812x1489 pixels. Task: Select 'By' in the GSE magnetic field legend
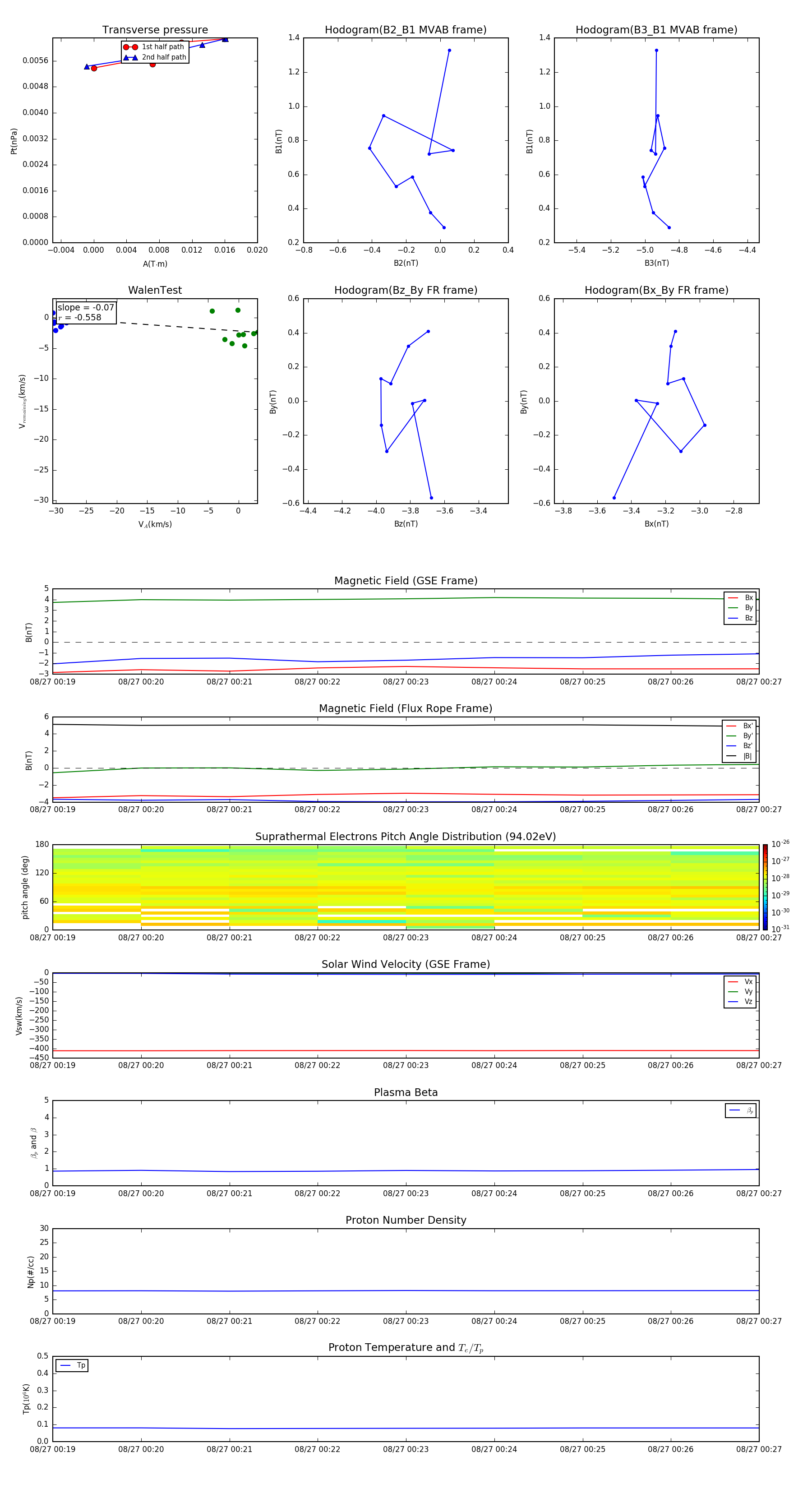coord(740,607)
